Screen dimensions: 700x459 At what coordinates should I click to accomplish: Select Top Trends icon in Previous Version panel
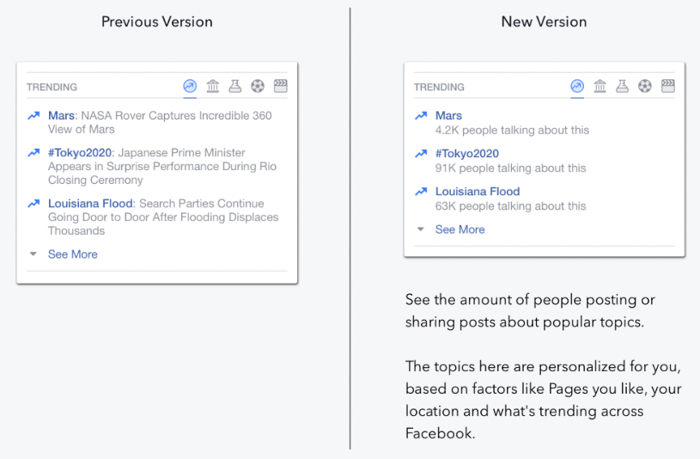[x=190, y=87]
